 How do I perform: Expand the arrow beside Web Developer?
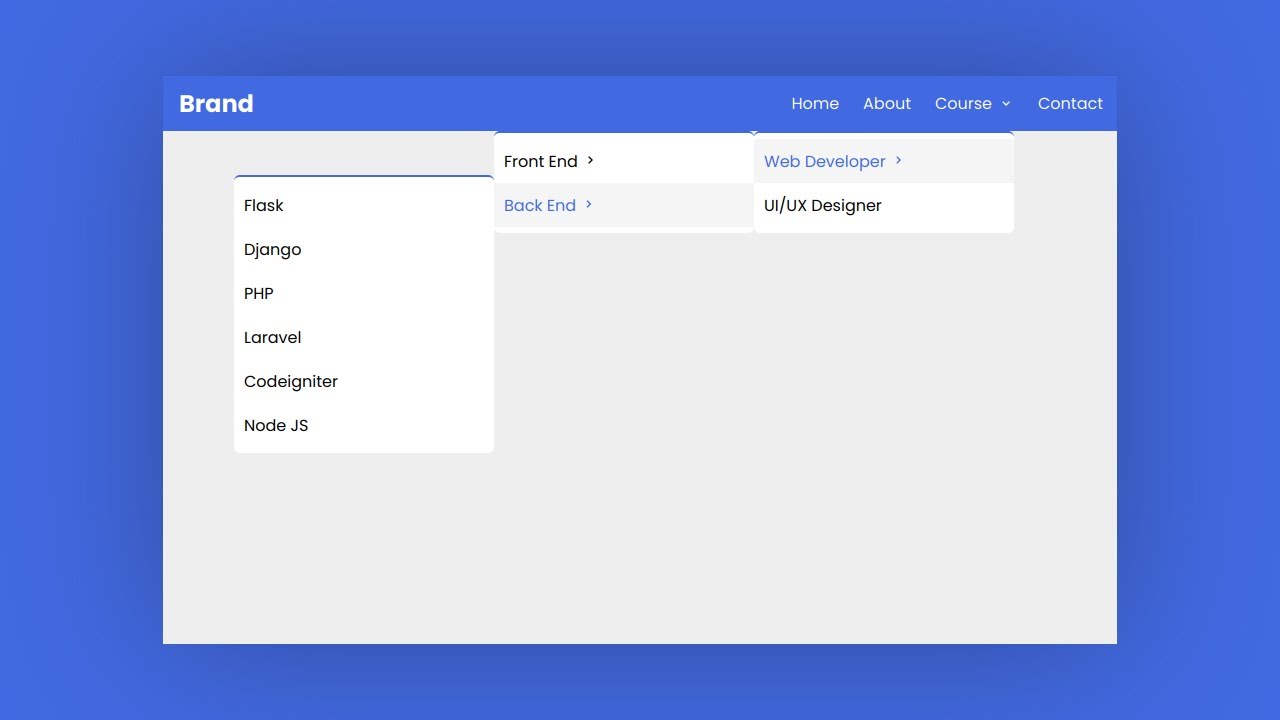click(899, 161)
